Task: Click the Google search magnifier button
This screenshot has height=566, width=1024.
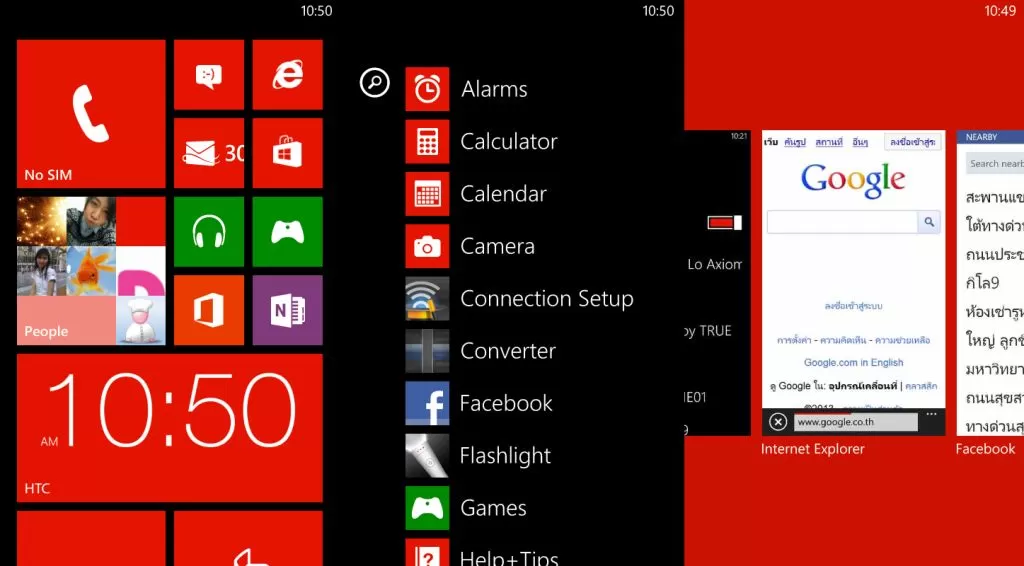Action: 929,222
